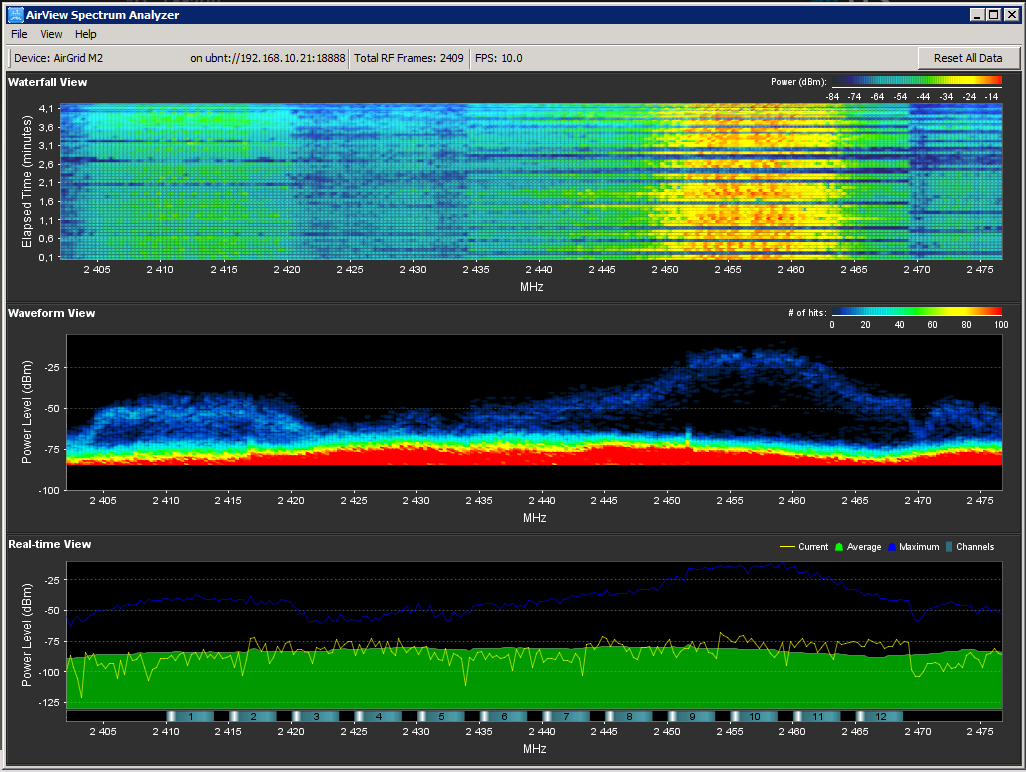Click the green Average legend marker
Viewport: 1026px width, 772px height.
pos(837,547)
